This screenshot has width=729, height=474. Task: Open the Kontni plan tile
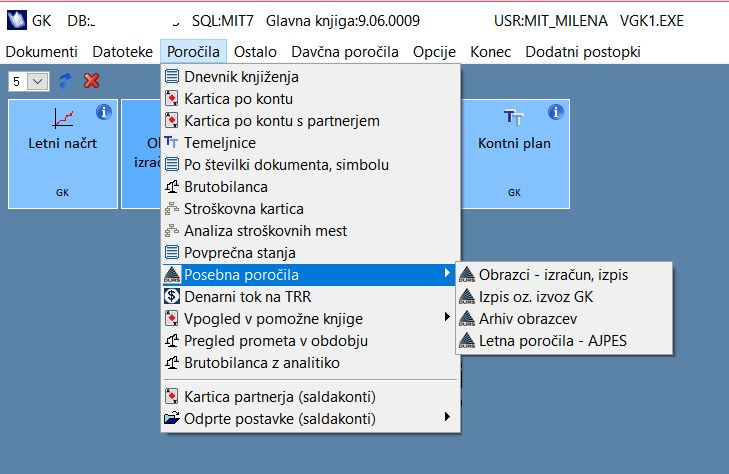(x=515, y=154)
